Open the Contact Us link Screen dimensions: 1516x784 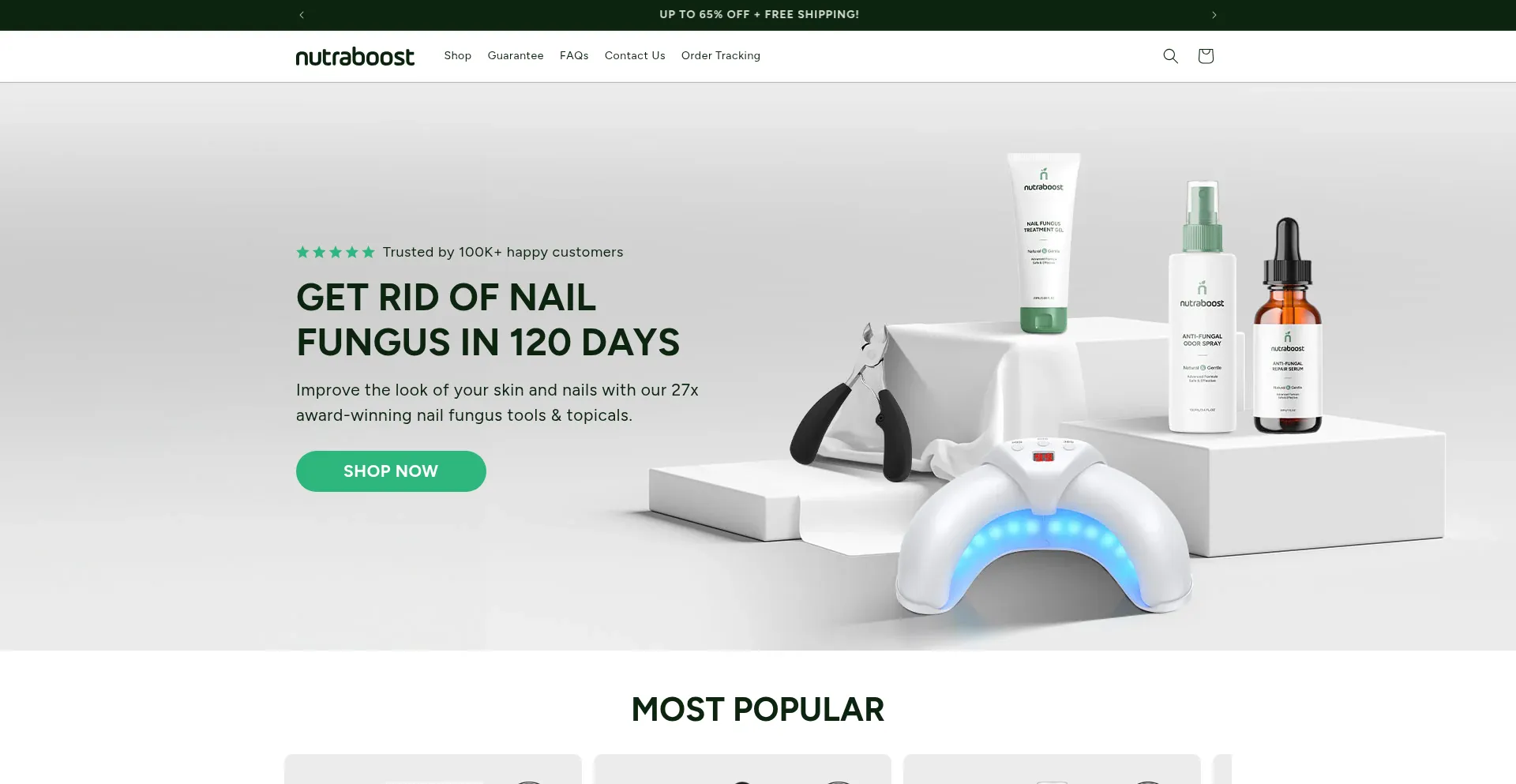635,56
